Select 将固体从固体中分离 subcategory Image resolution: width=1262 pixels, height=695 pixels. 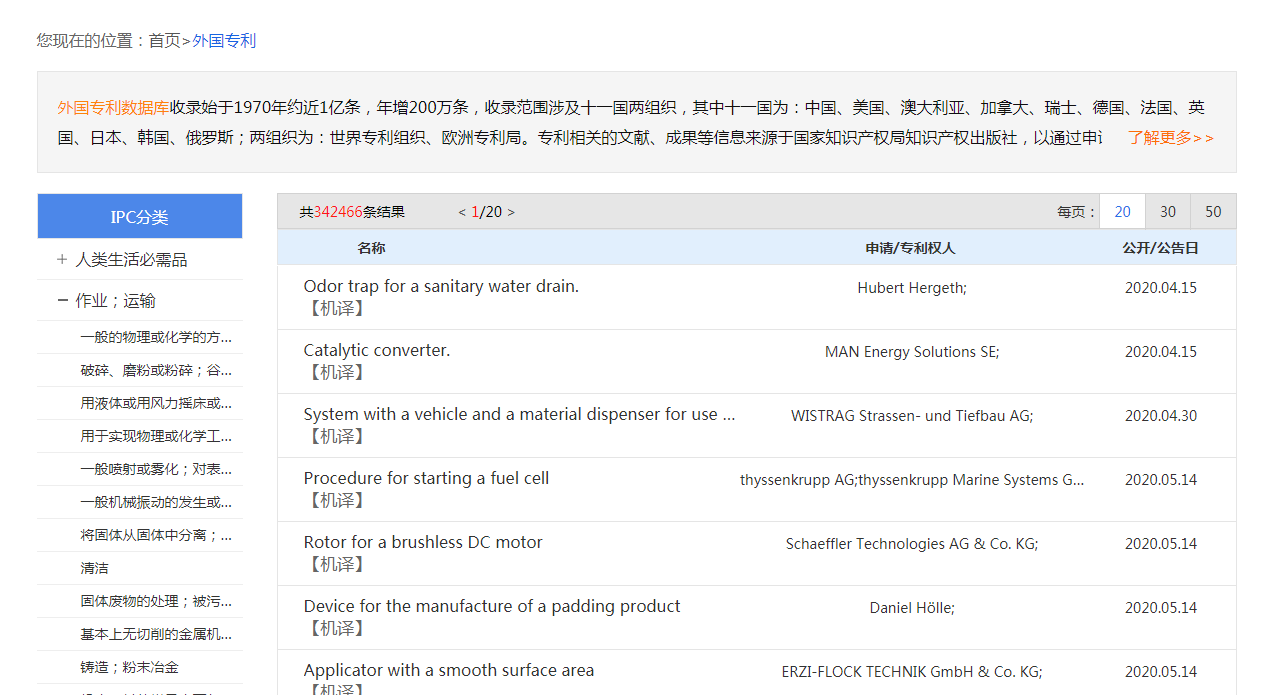click(x=156, y=535)
